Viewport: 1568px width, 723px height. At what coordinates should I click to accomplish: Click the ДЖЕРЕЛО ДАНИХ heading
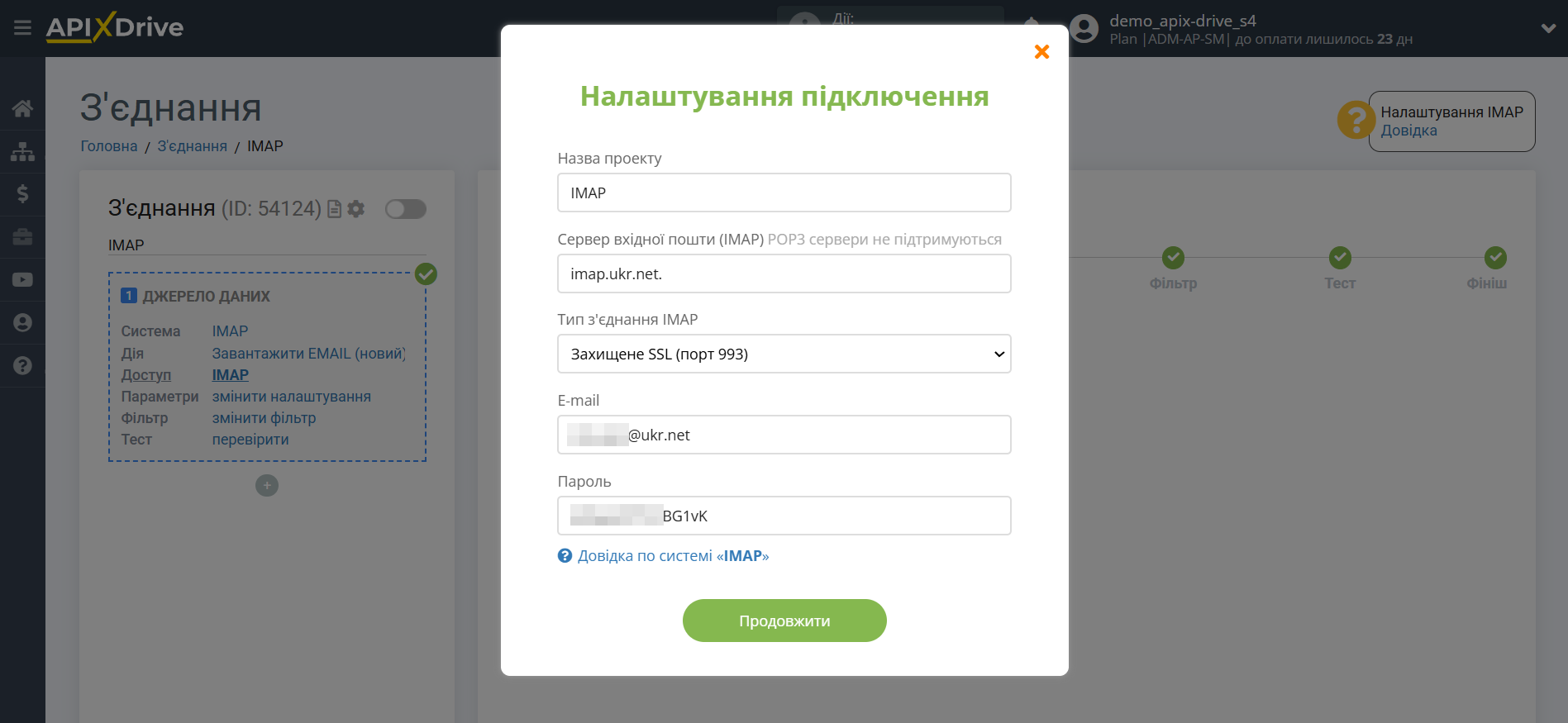tap(206, 297)
